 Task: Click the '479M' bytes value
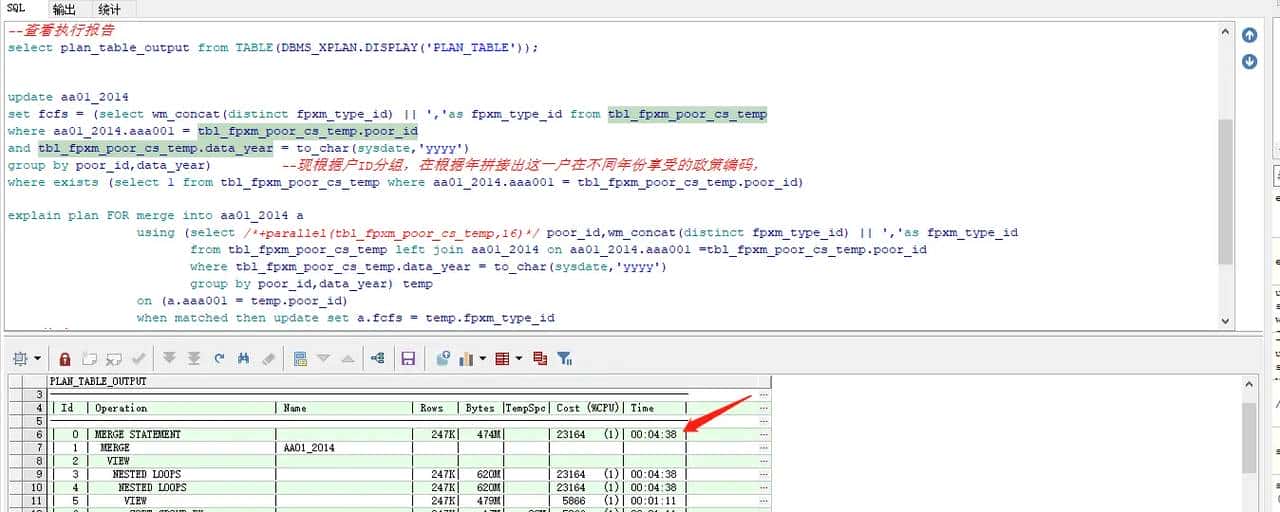point(489,500)
